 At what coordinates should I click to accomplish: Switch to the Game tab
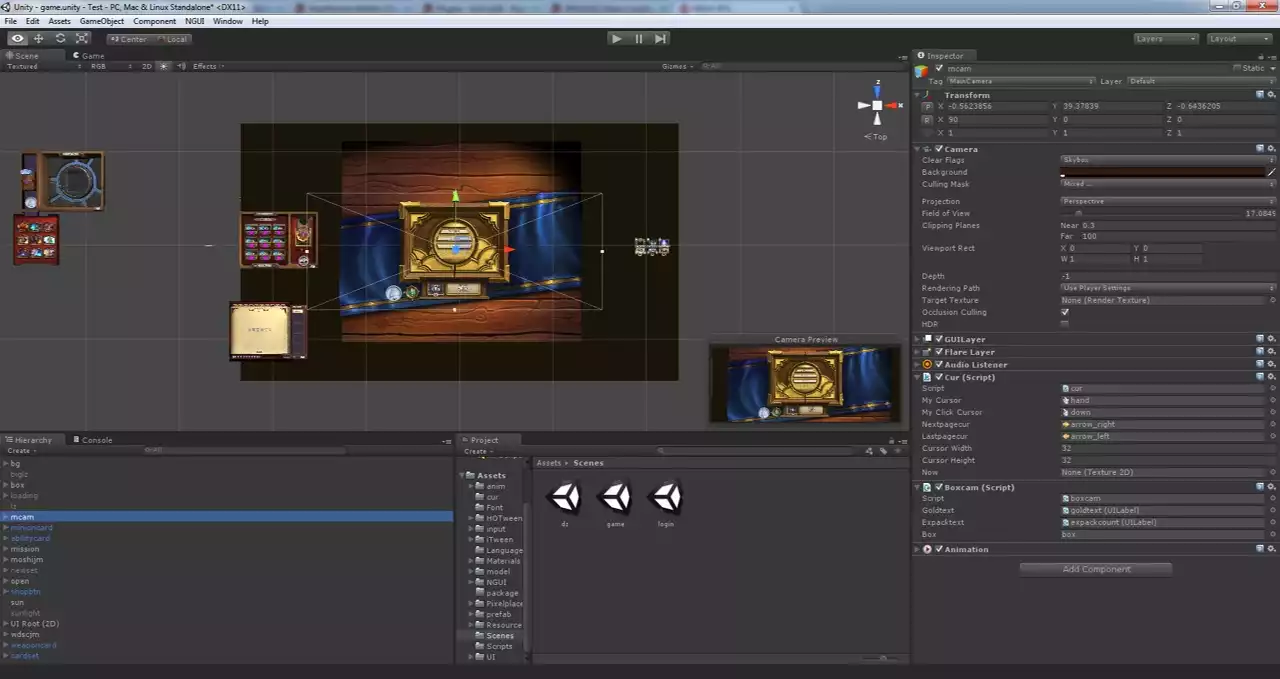point(91,56)
